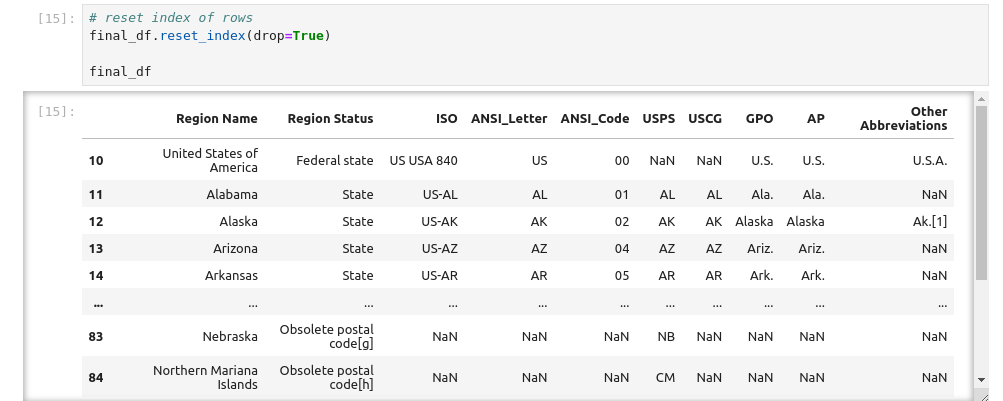
Task: Click the Region Status column header
Action: coord(330,119)
